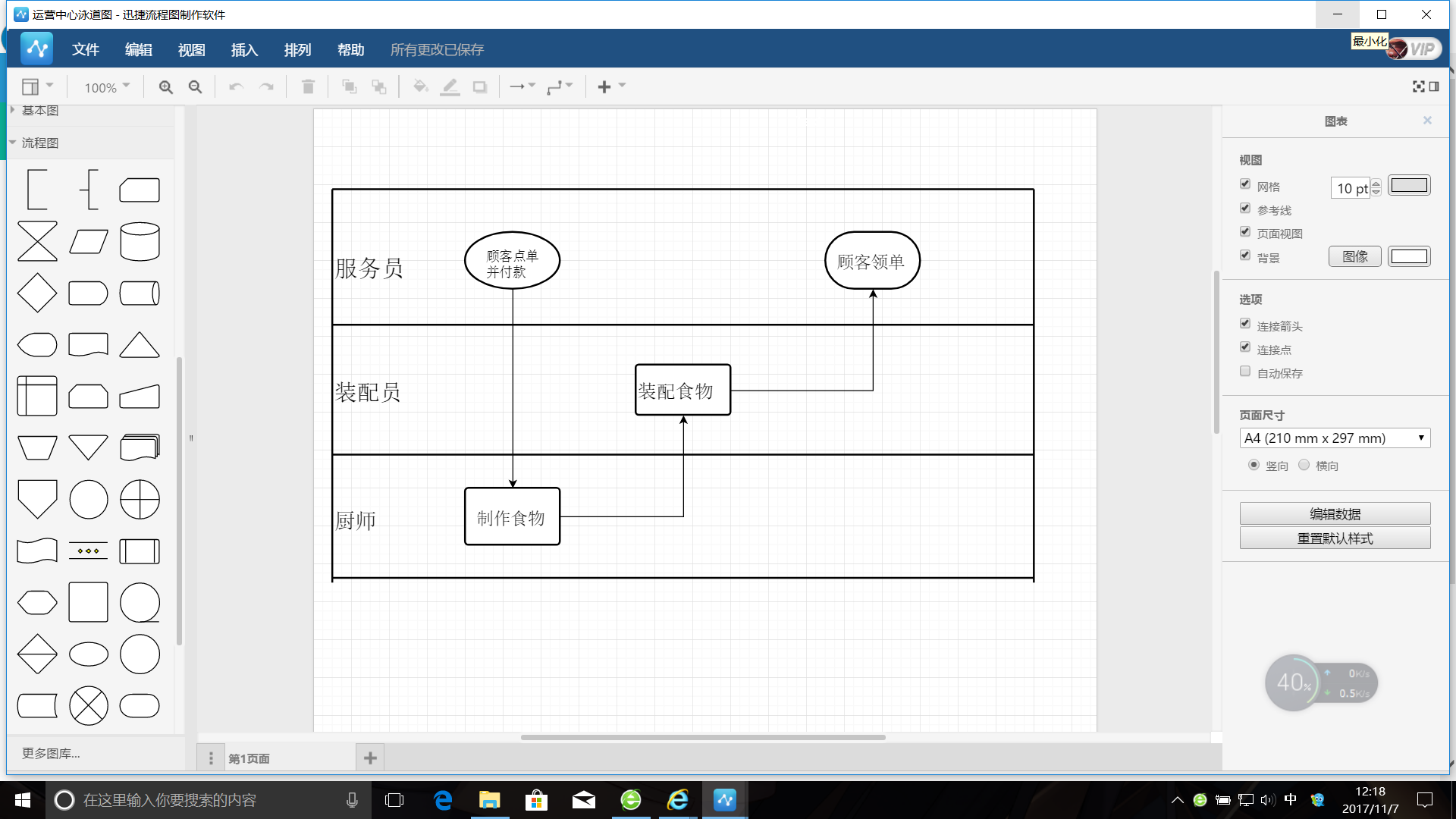Click the 编辑数据 button
This screenshot has width=1456, height=819.
pos(1335,514)
